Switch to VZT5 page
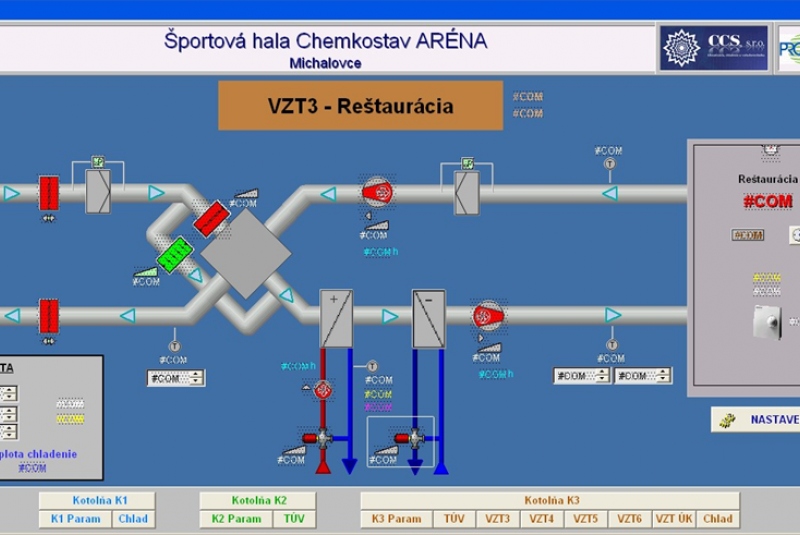The width and height of the screenshot is (800, 535). tap(586, 519)
